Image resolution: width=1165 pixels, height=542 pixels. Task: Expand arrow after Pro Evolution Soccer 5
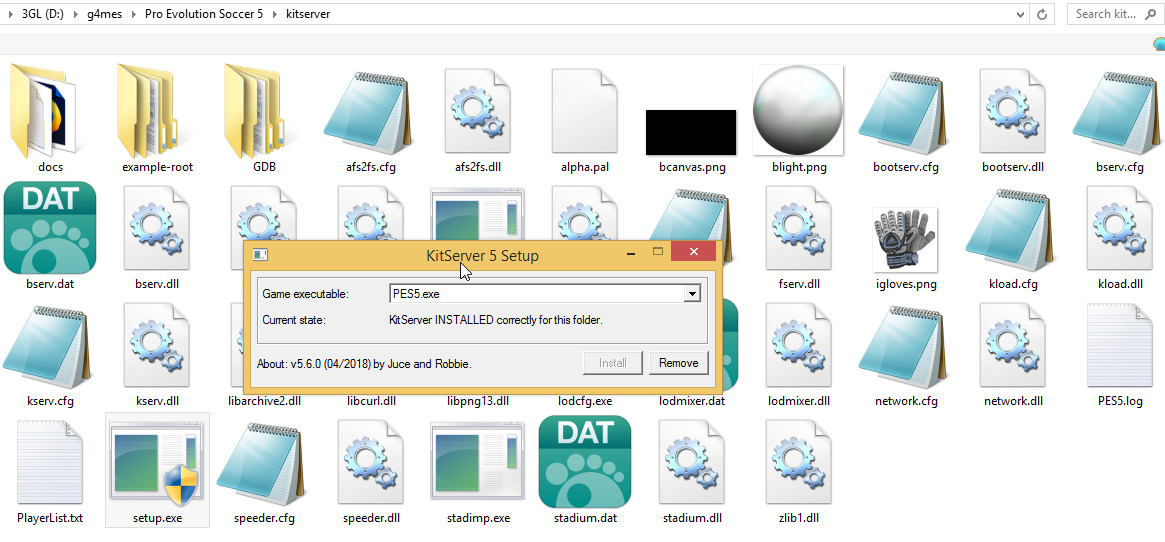274,14
